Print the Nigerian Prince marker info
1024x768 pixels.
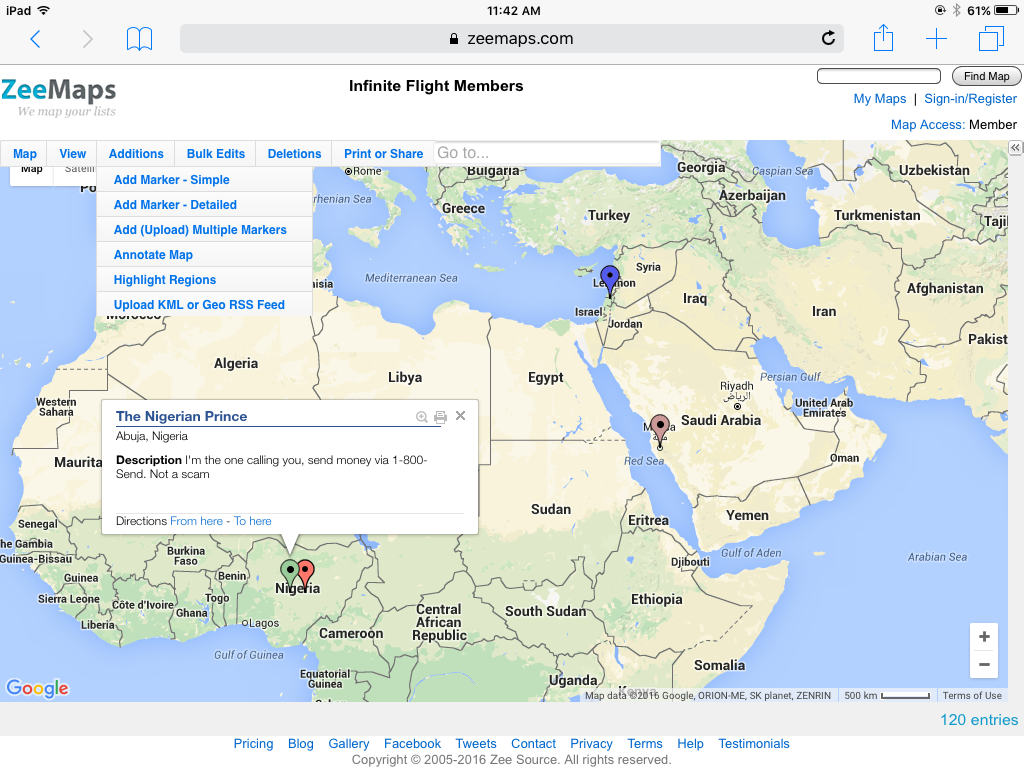pyautogui.click(x=440, y=417)
